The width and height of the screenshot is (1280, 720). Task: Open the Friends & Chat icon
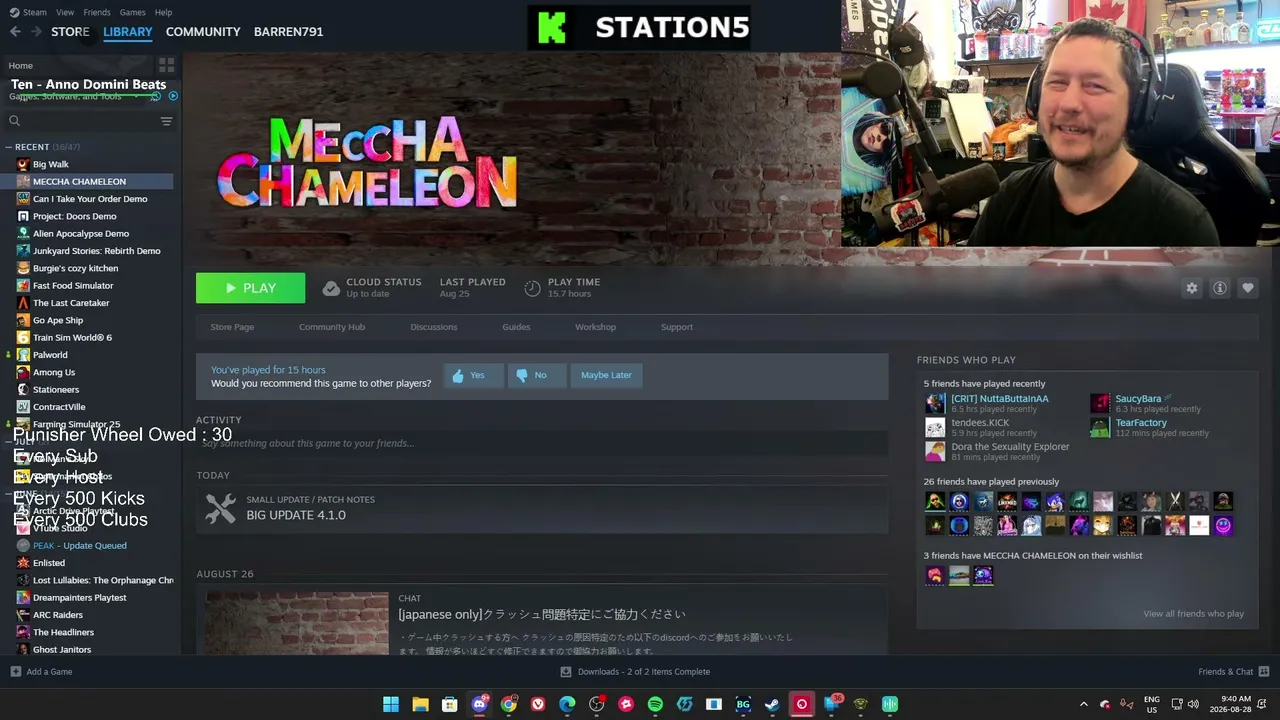coord(1264,672)
